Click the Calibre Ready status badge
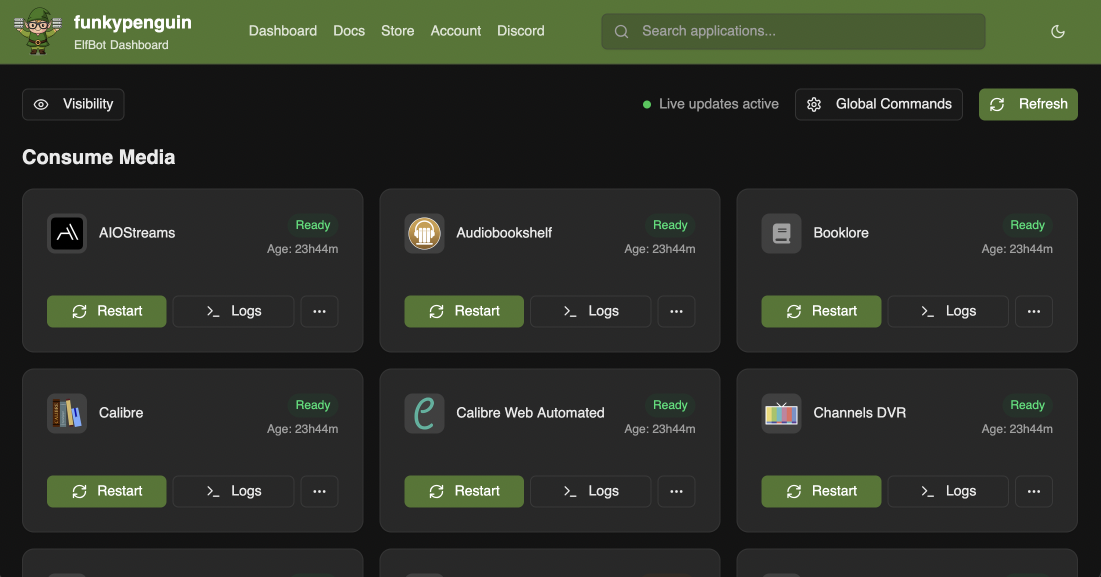This screenshot has width=1101, height=577. coord(312,405)
